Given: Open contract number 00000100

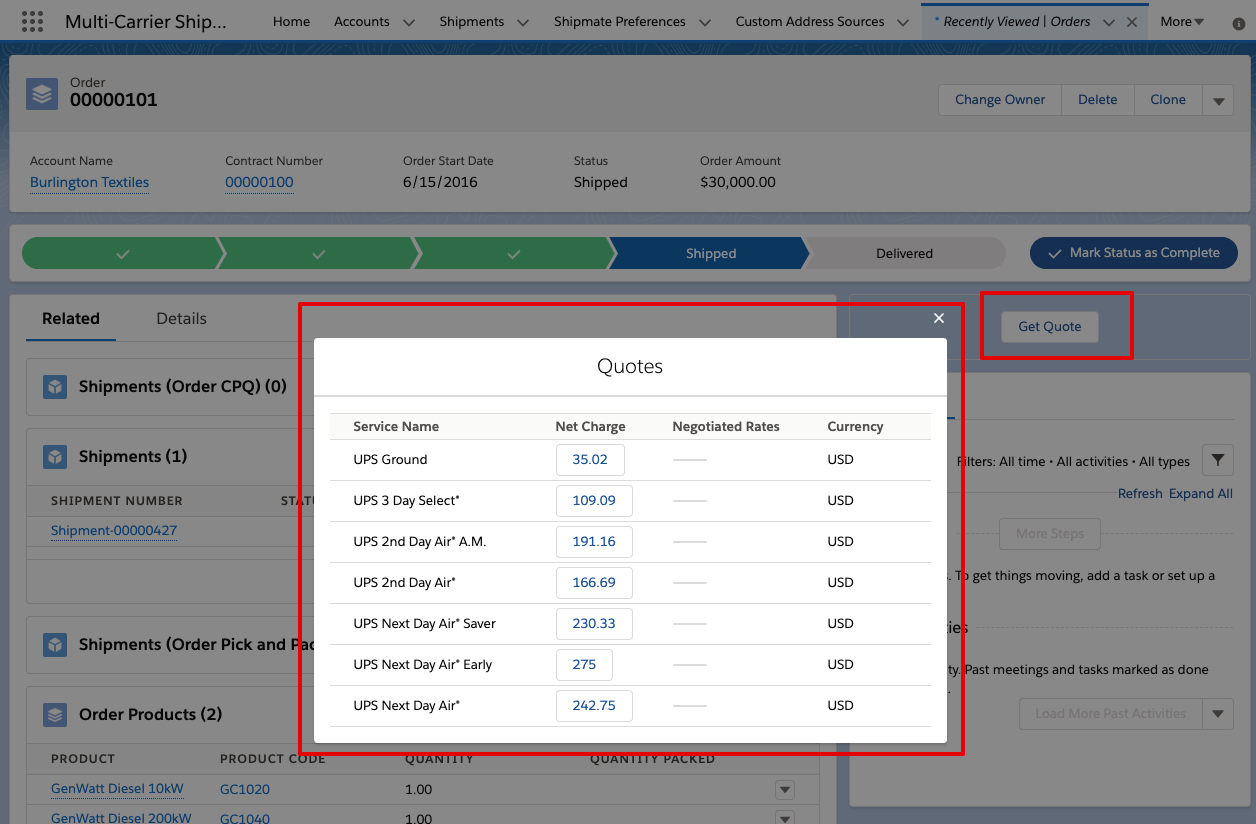Looking at the screenshot, I should click(259, 183).
